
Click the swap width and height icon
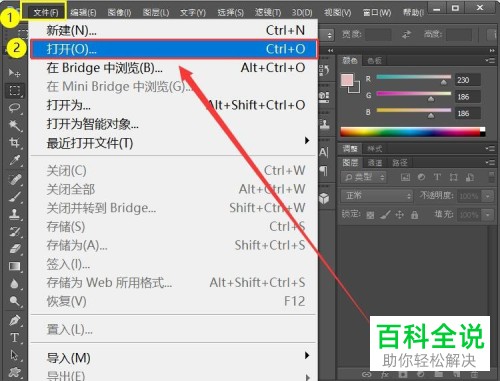point(406,34)
